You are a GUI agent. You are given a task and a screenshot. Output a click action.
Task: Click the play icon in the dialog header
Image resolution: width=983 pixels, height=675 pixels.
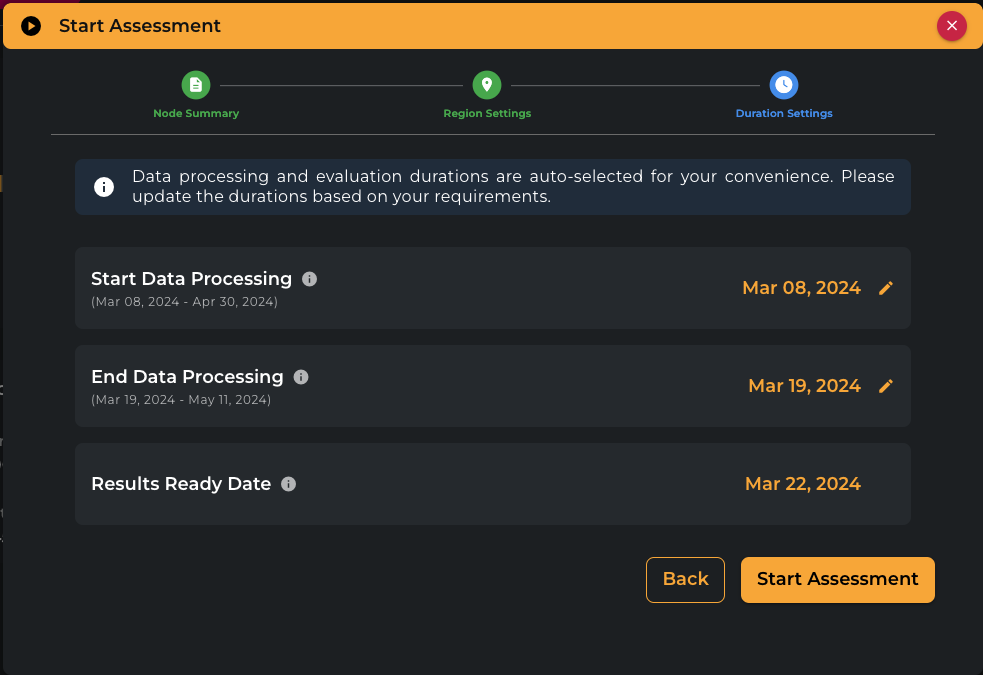(x=31, y=26)
